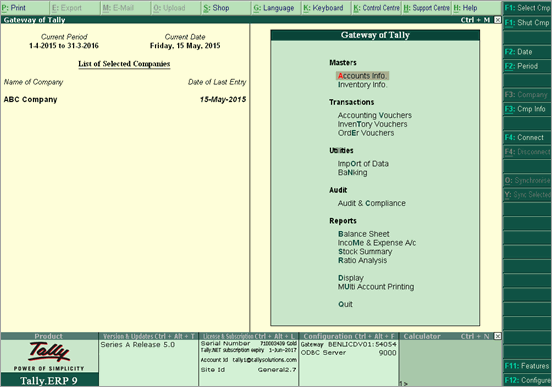The image size is (552, 387).
Task: Close the Gateway of Tally title bar box
Action: click(497, 20)
